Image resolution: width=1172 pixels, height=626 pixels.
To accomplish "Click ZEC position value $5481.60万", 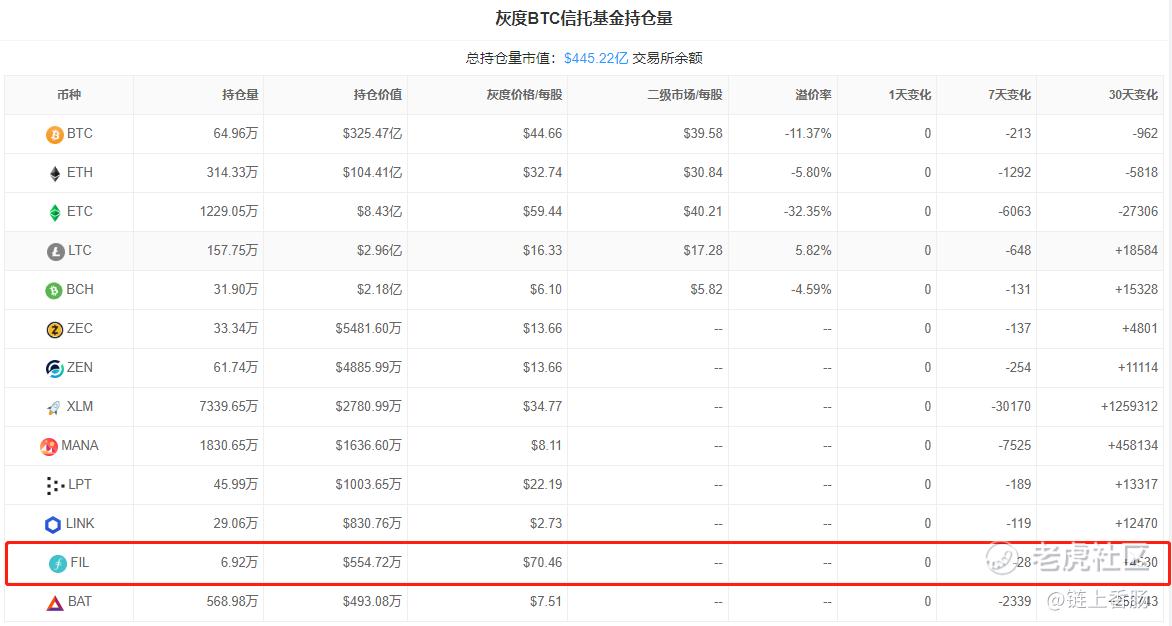I will [x=368, y=328].
